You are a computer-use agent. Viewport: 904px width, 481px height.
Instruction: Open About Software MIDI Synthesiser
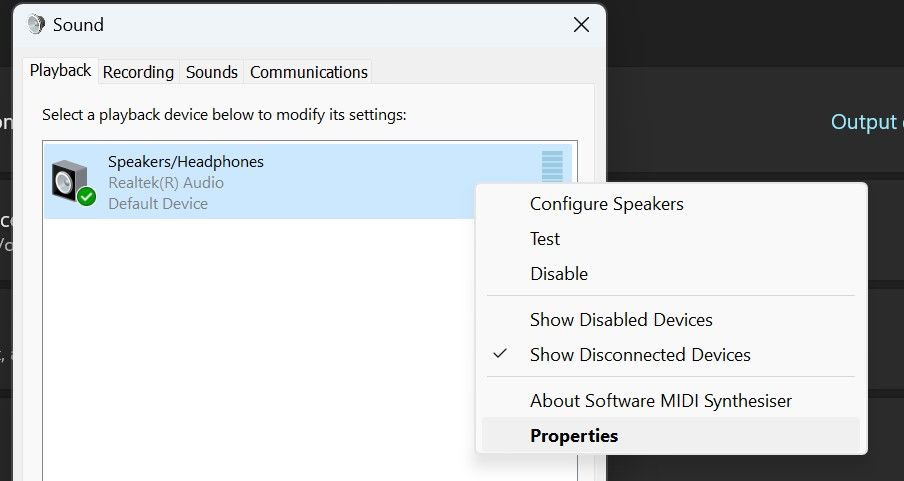(x=661, y=401)
